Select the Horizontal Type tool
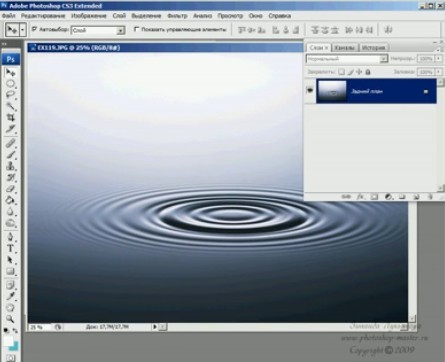Screen dimensions: 445x362 coord(11,248)
